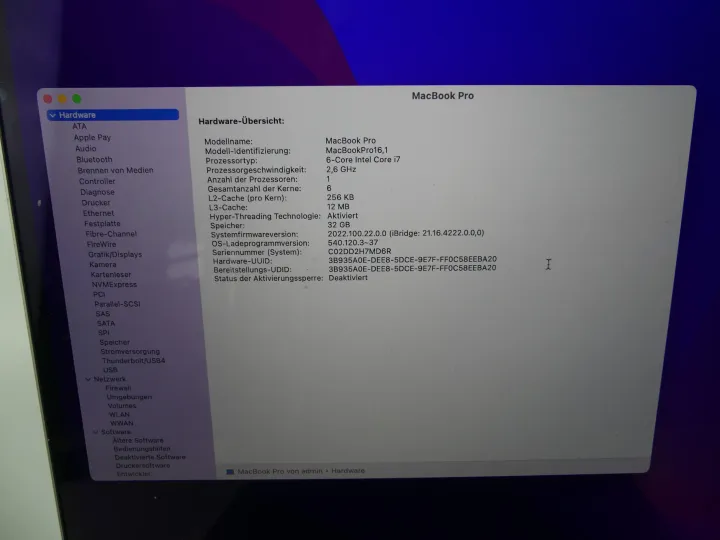Image resolution: width=720 pixels, height=540 pixels.
Task: Select the Software category label
Action: 116,432
